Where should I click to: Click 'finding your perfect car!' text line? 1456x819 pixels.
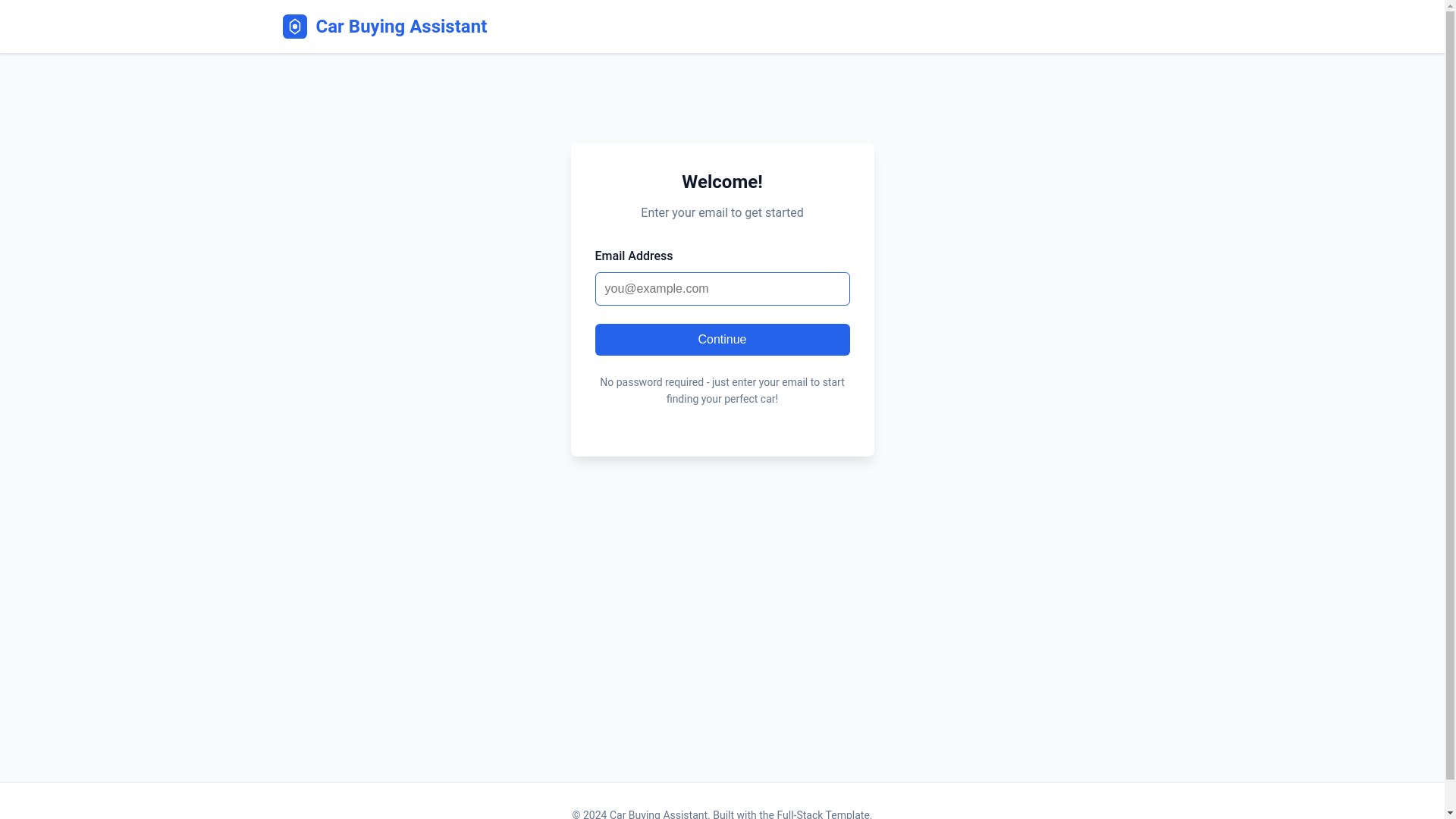722,399
